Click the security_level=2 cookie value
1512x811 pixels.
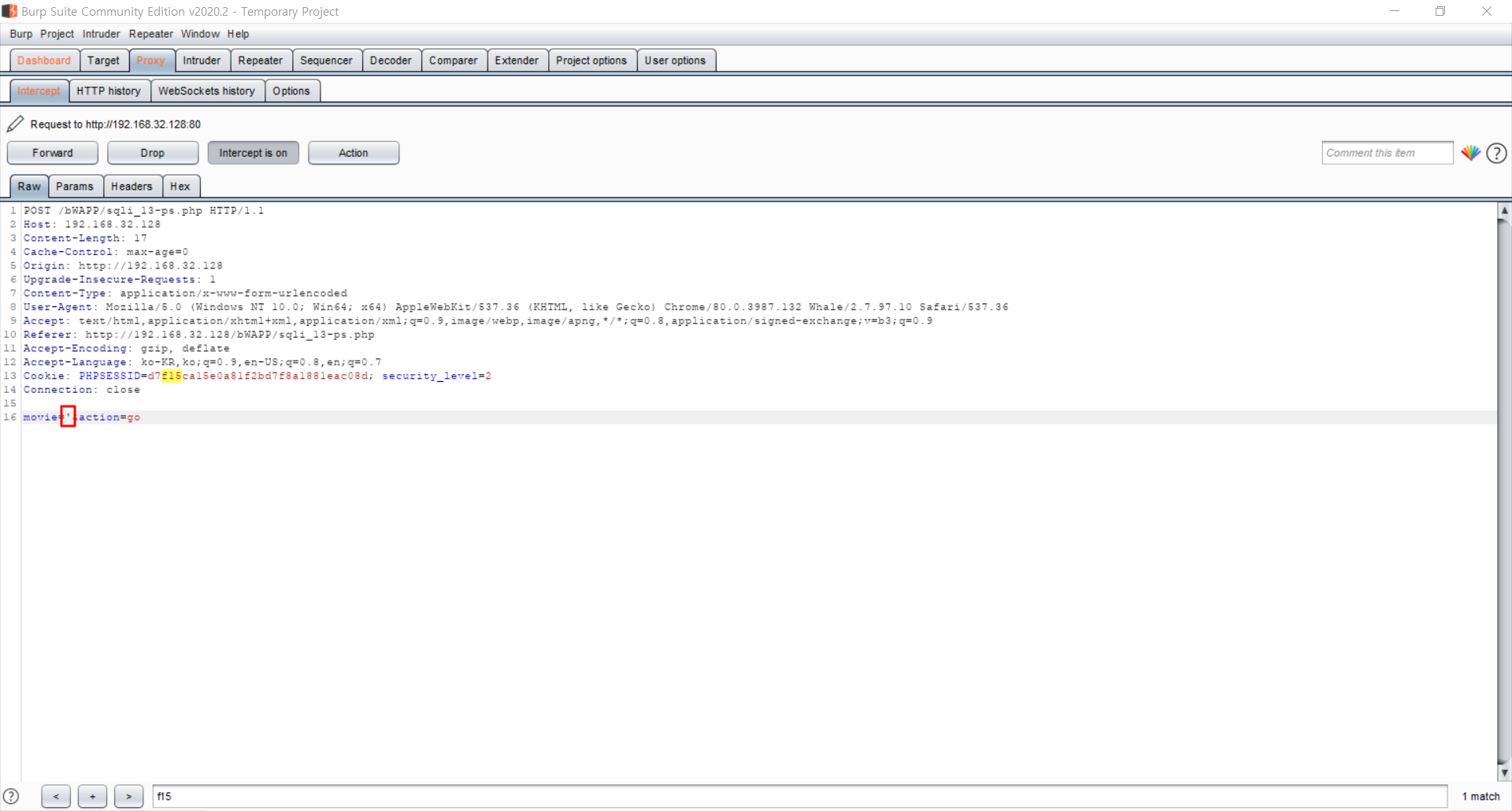[437, 376]
